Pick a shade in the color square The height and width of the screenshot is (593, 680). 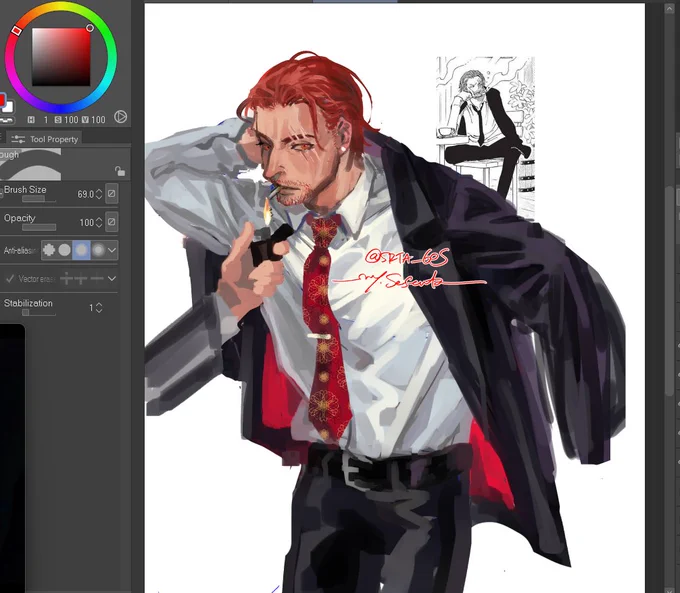[61, 57]
